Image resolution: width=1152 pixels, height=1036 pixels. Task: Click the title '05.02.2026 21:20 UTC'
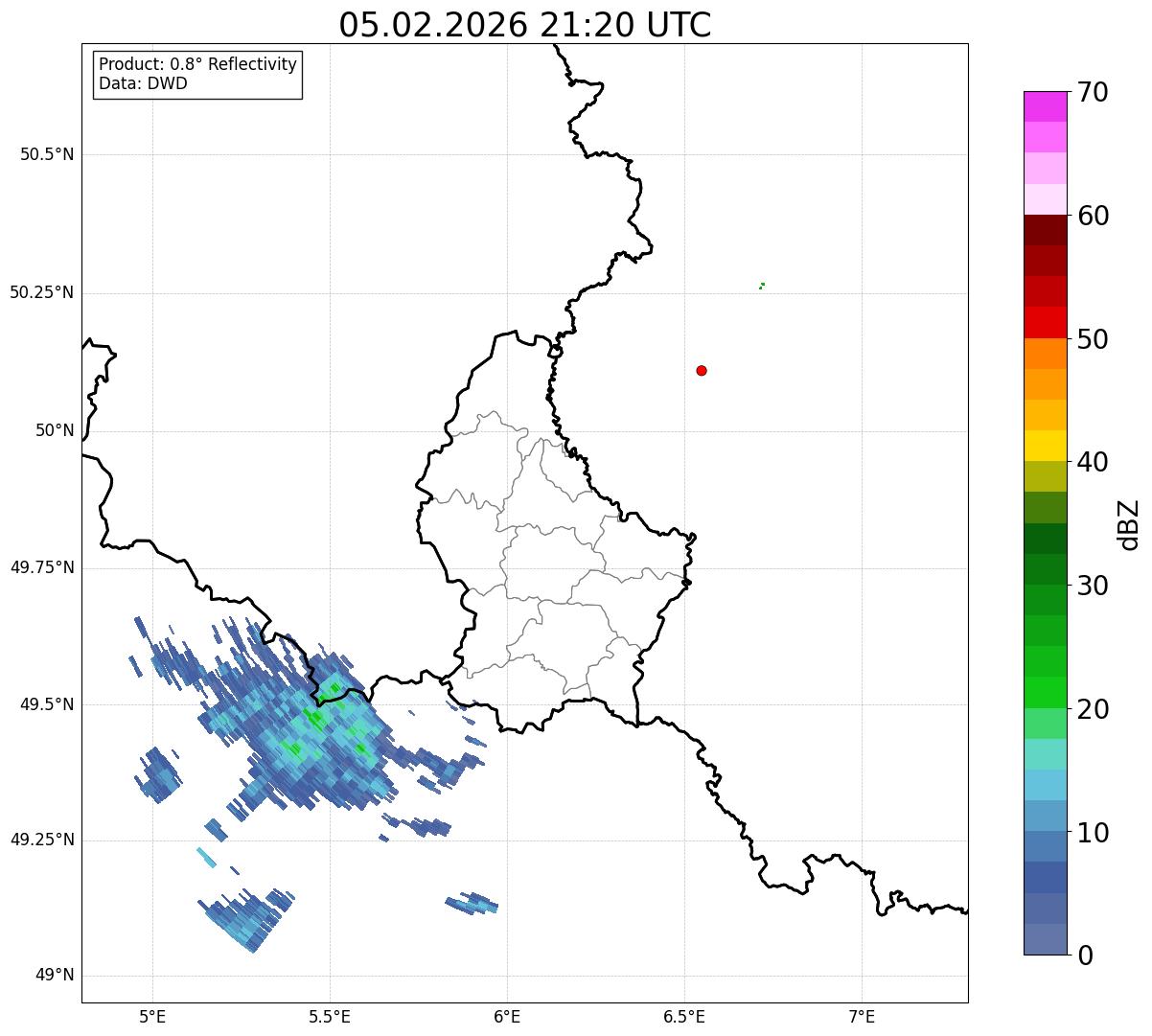525,25
